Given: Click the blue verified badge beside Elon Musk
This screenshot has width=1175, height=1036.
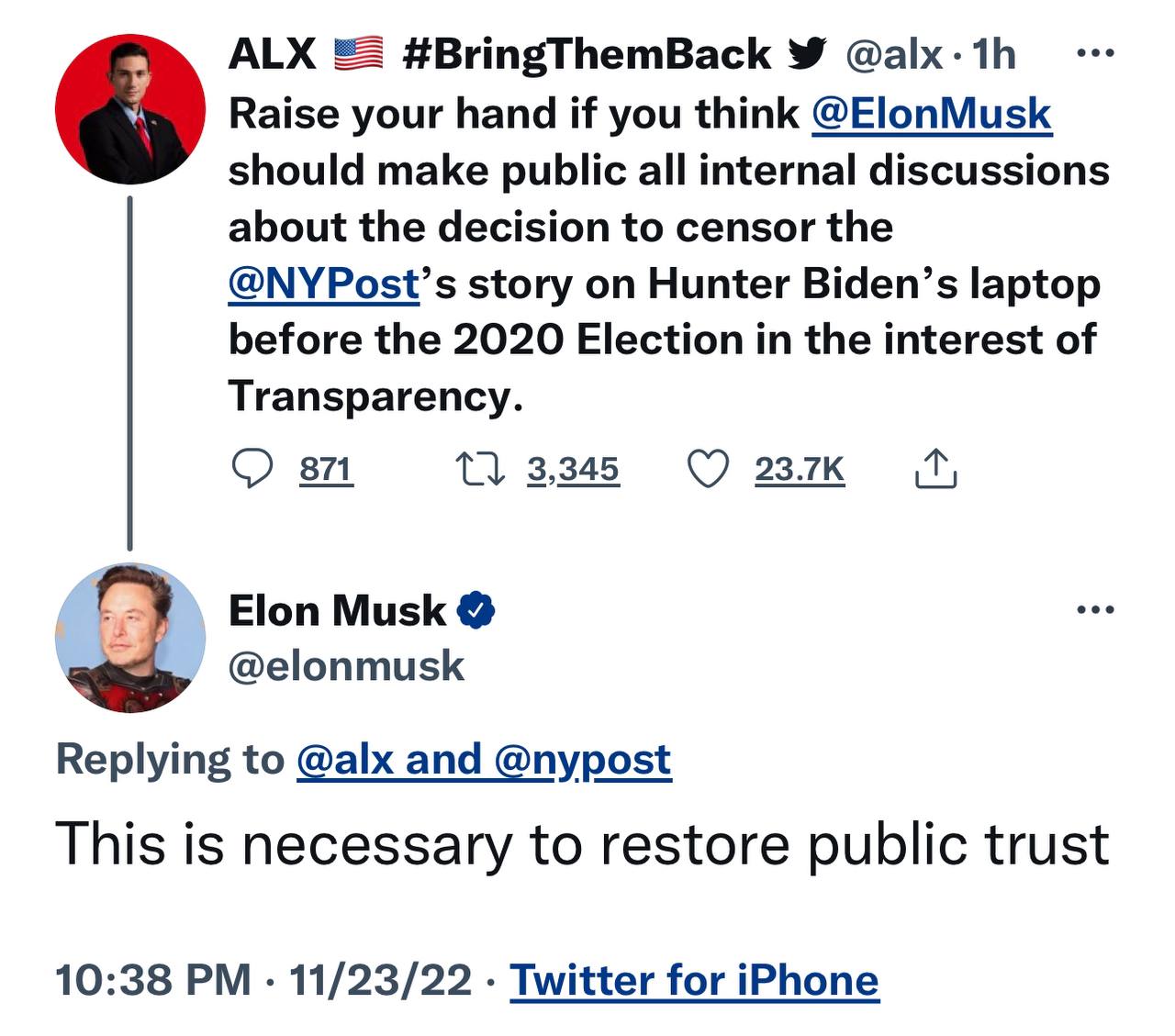Looking at the screenshot, I should pyautogui.click(x=476, y=610).
